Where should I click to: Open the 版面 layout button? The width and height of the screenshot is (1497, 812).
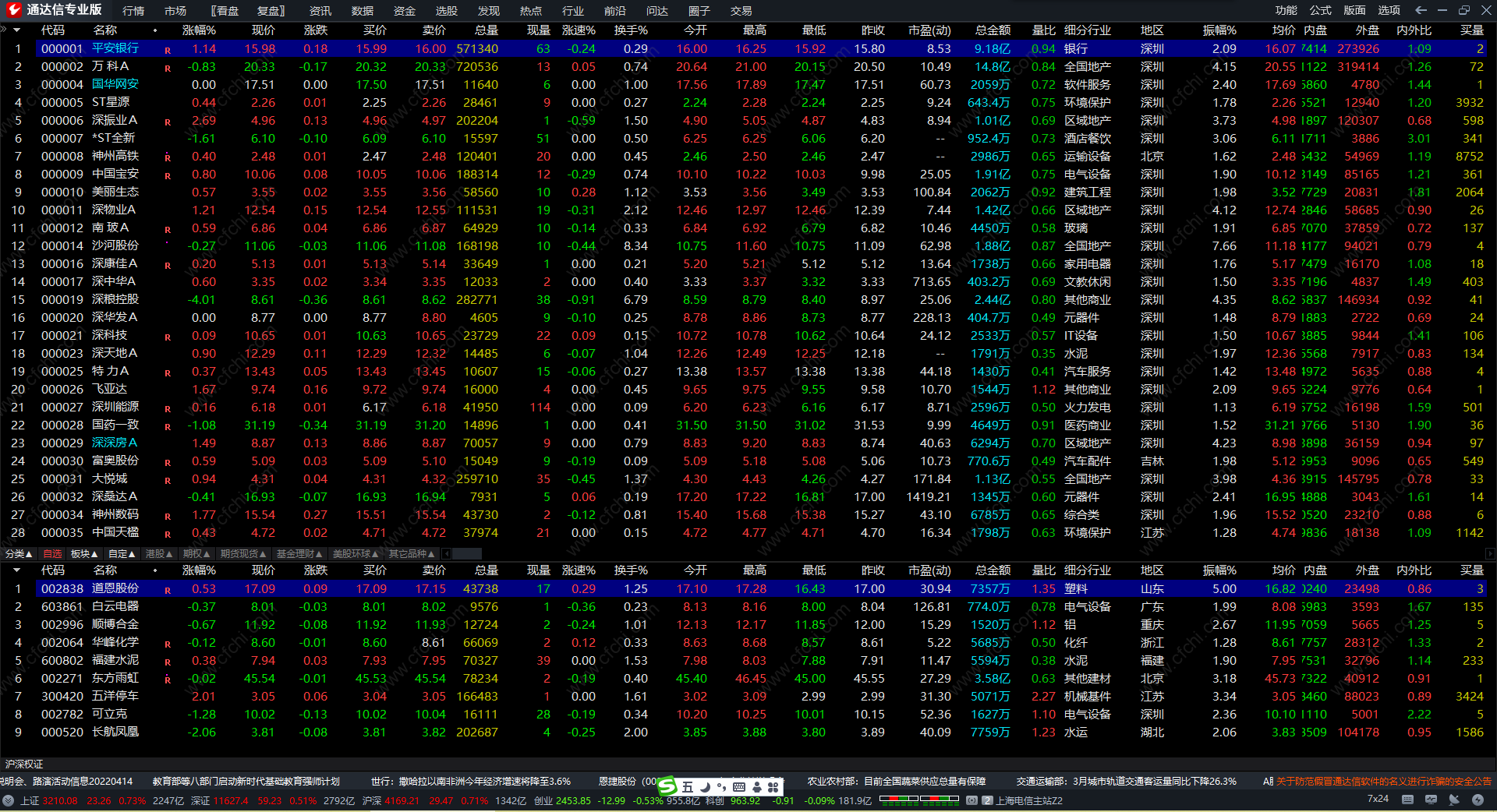1355,10
